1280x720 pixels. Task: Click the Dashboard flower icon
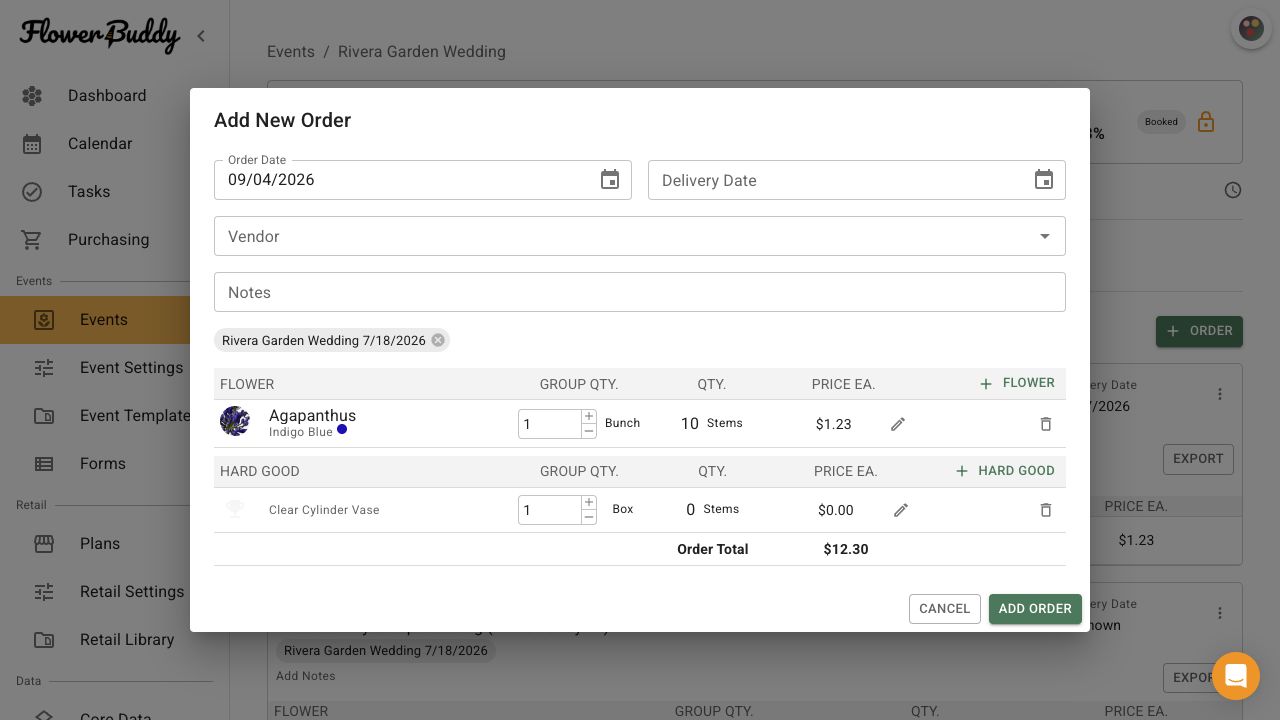click(x=32, y=96)
